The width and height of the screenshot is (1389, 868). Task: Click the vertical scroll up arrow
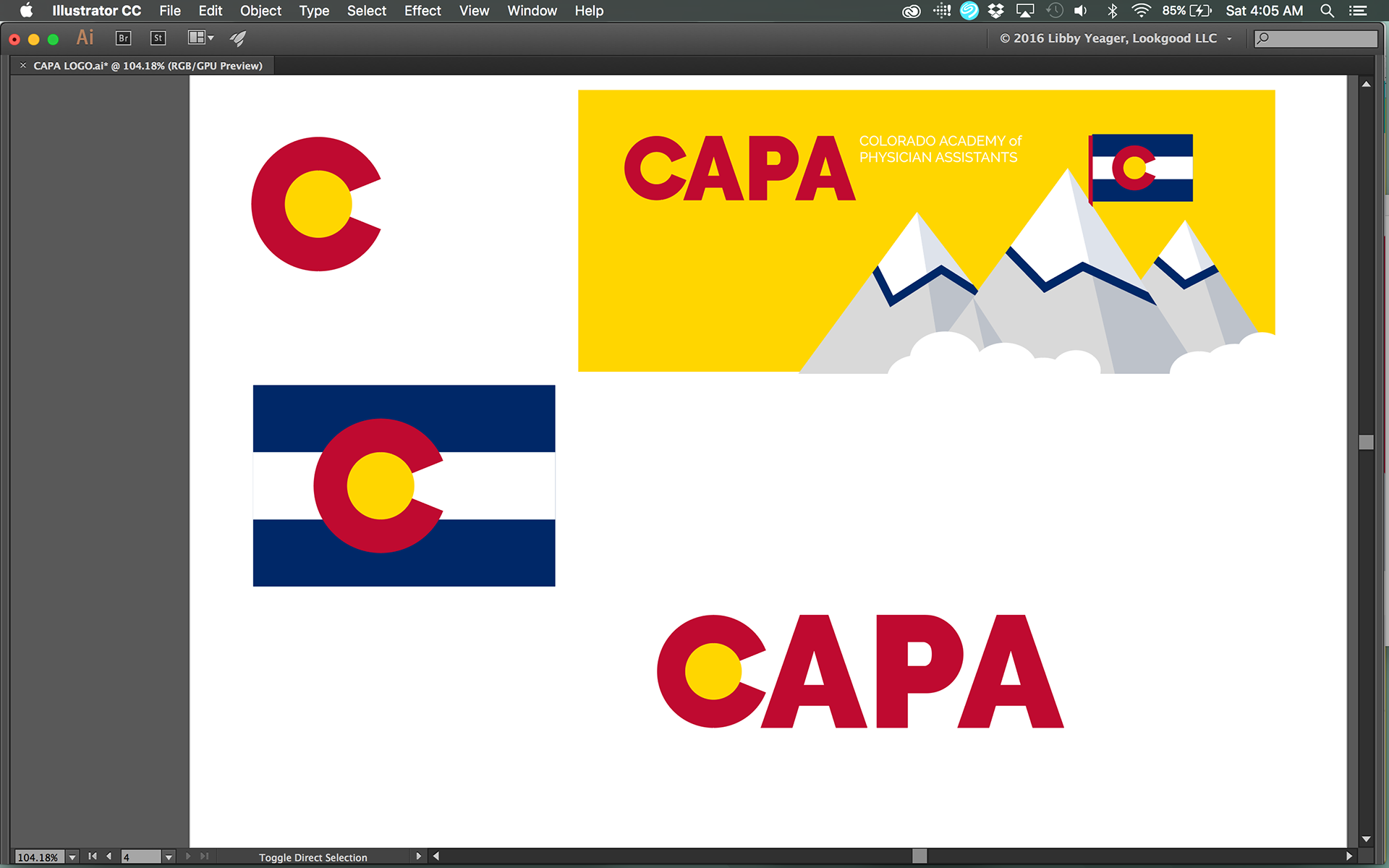1366,85
